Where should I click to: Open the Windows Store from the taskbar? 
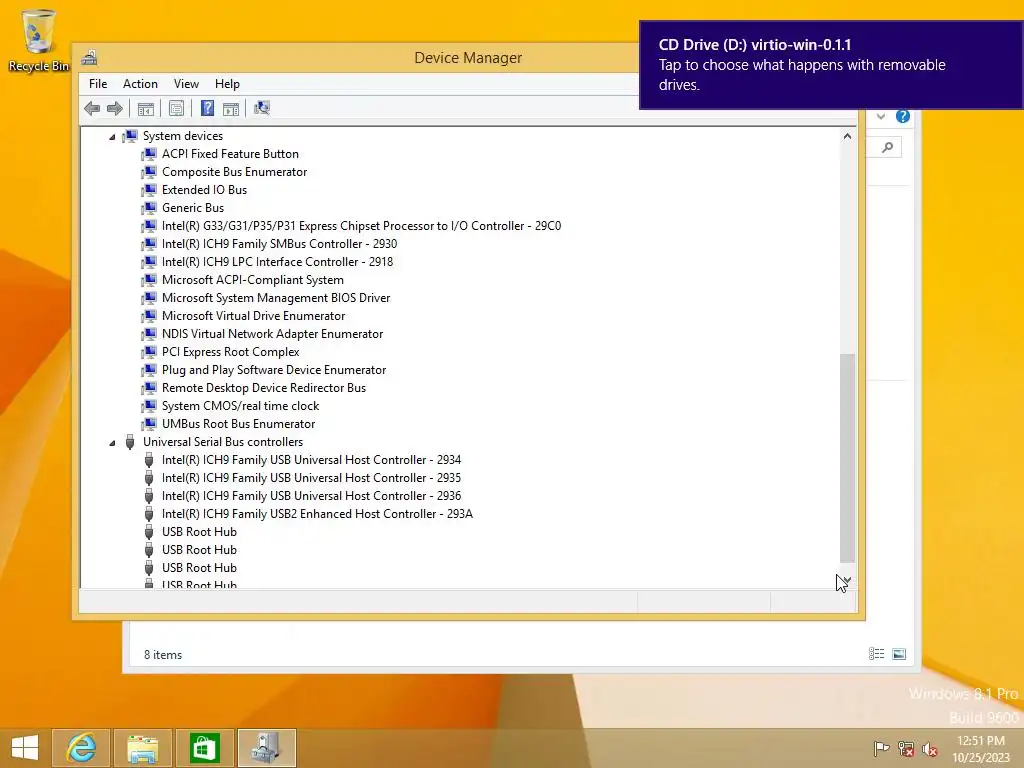pyautogui.click(x=204, y=748)
